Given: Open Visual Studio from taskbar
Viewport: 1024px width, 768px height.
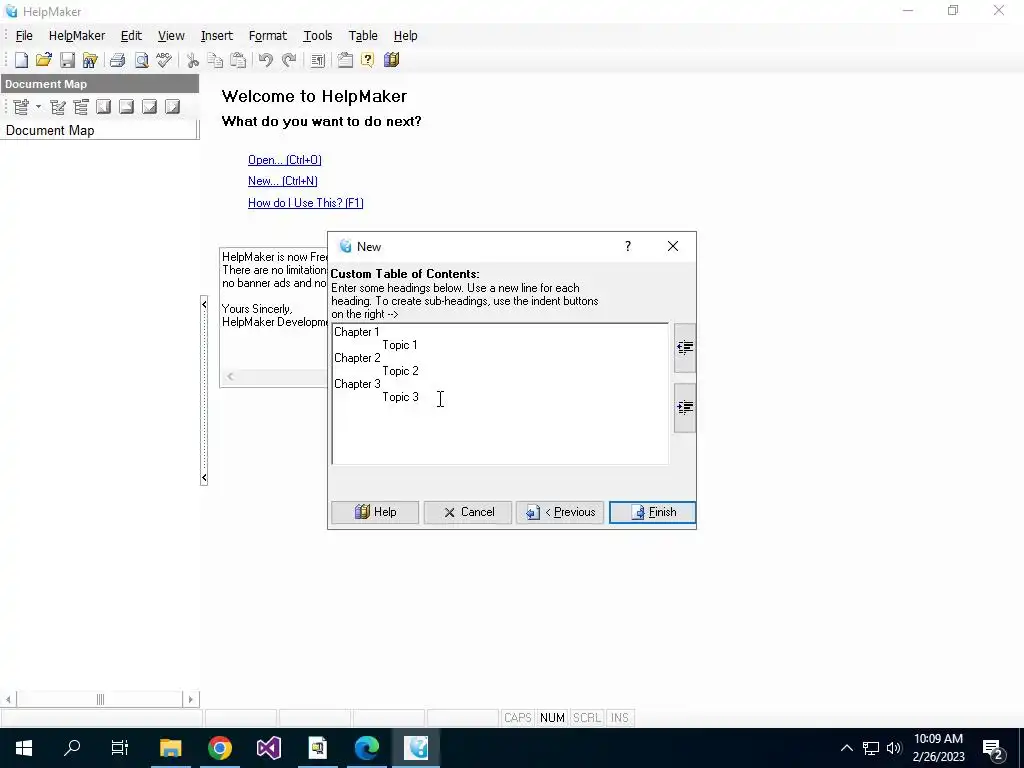Looking at the screenshot, I should (269, 748).
